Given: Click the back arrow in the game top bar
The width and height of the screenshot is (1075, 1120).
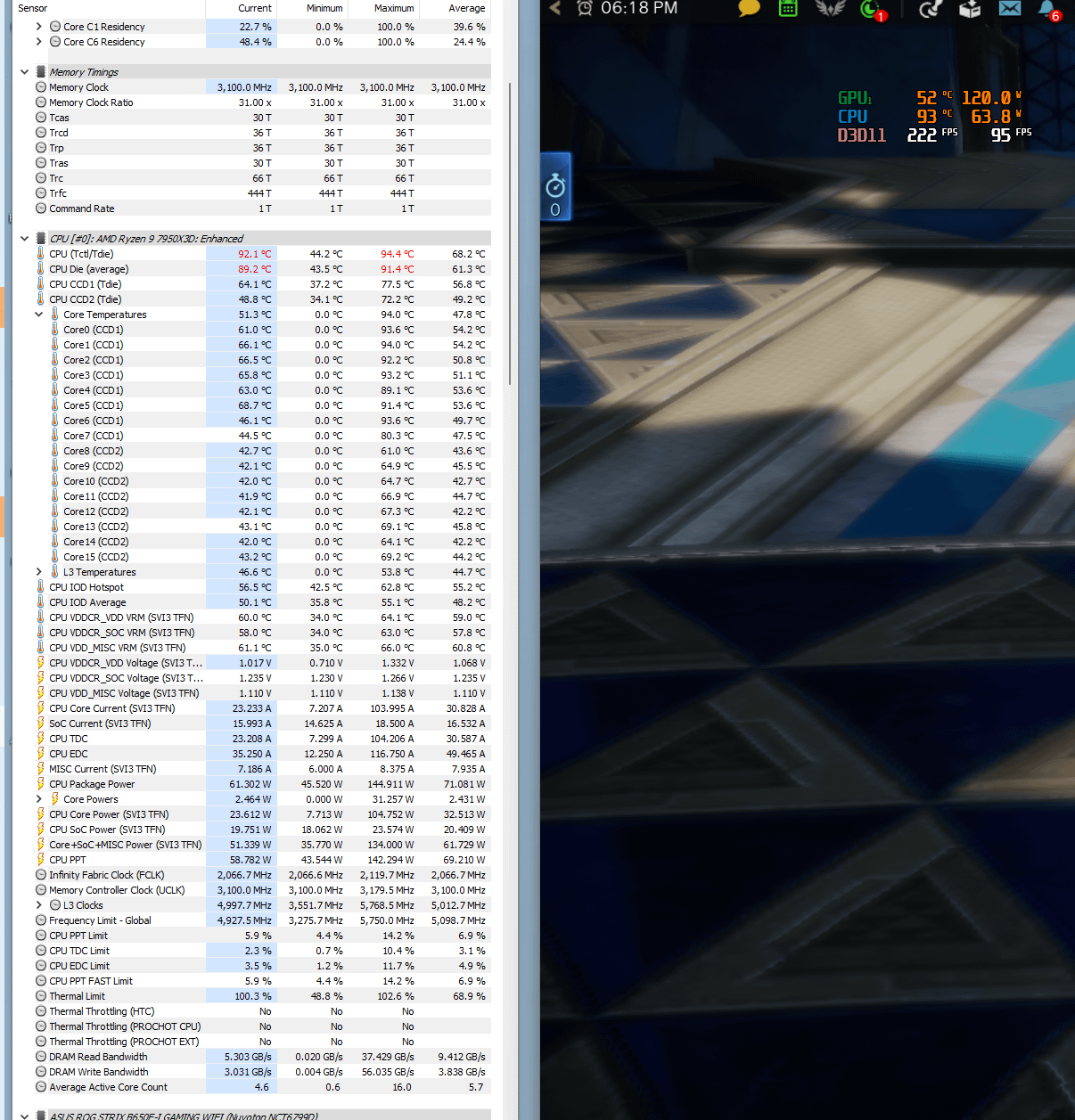Looking at the screenshot, I should 555,8.
